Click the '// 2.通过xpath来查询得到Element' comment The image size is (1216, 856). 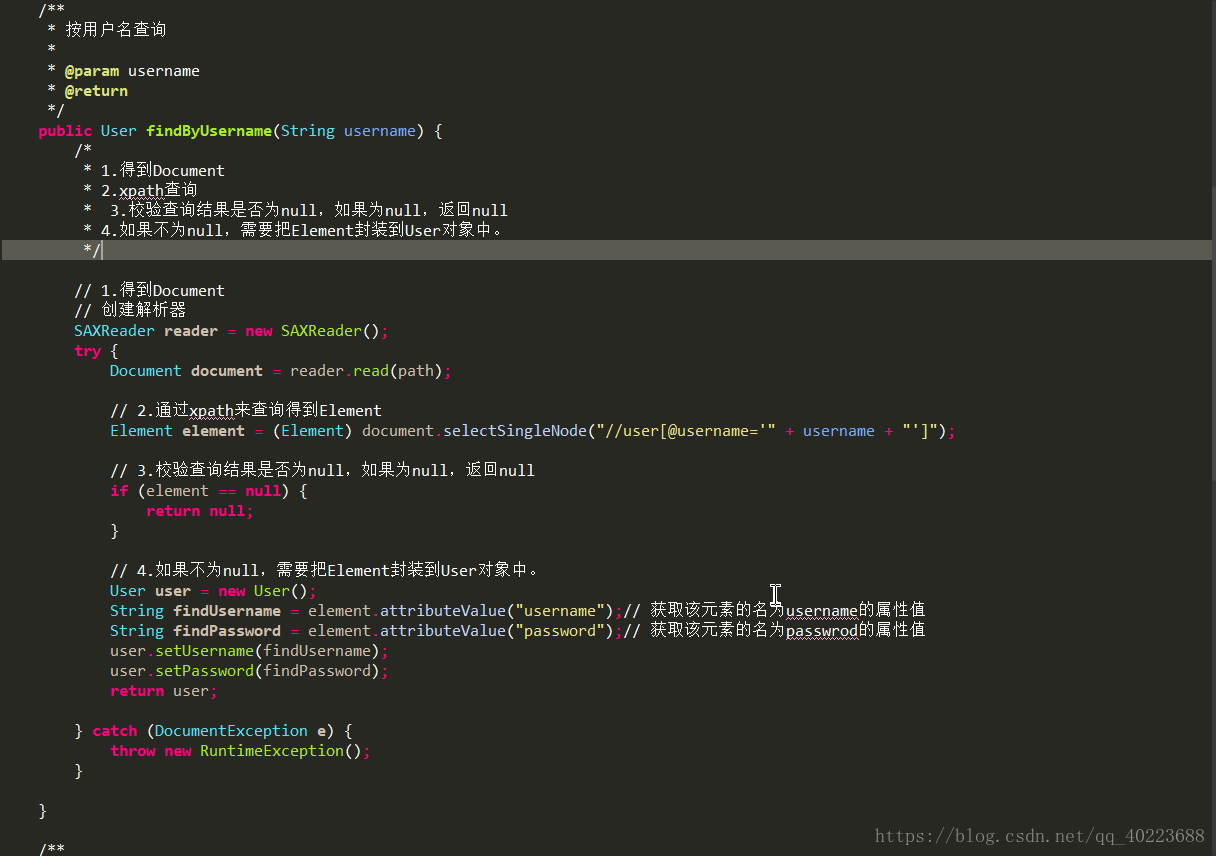pos(246,410)
